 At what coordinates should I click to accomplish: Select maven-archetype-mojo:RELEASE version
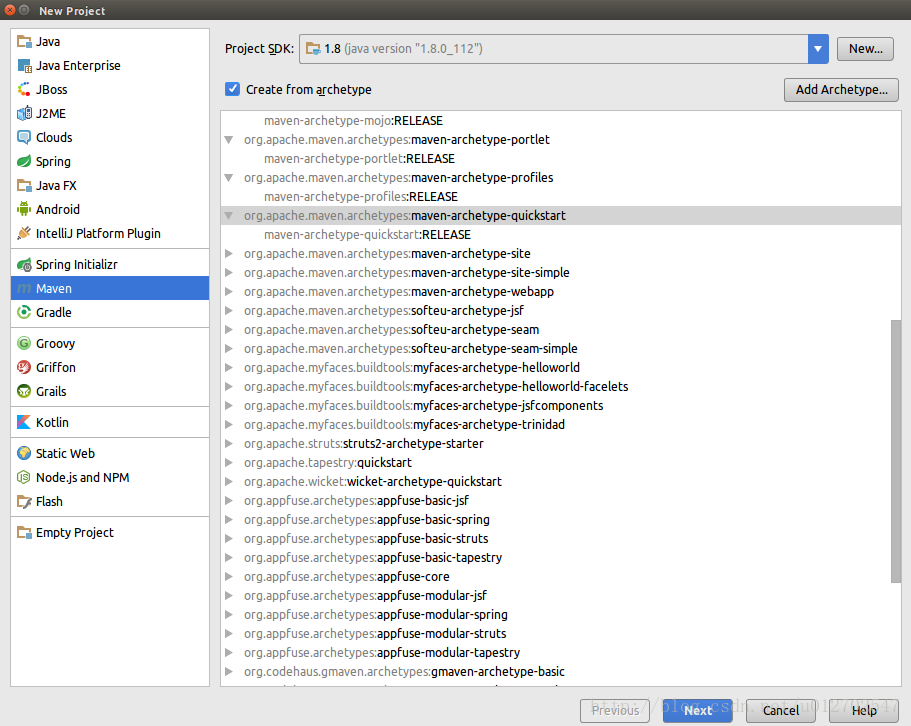click(353, 121)
